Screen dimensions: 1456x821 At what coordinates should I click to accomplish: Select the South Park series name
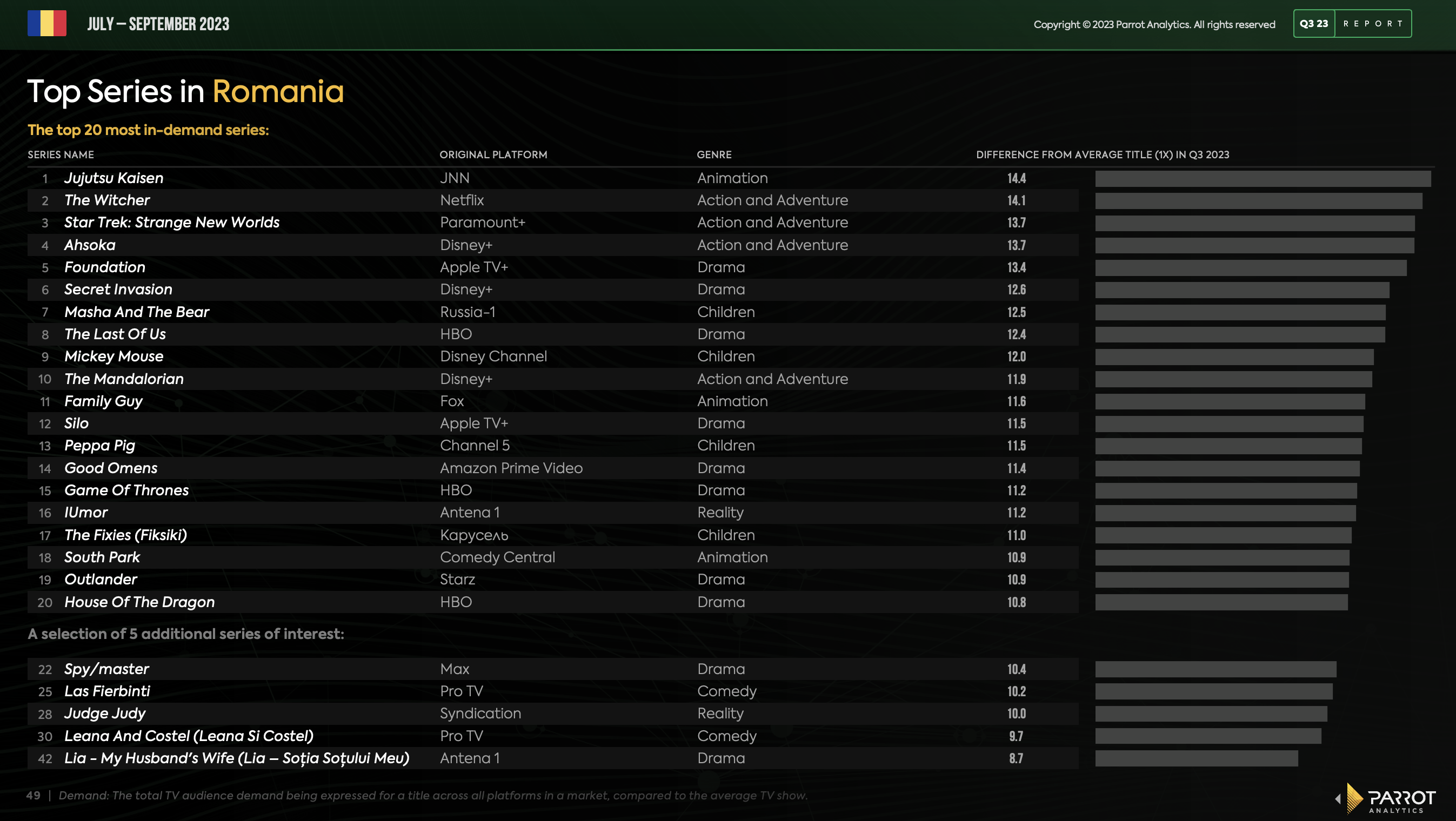click(x=102, y=557)
